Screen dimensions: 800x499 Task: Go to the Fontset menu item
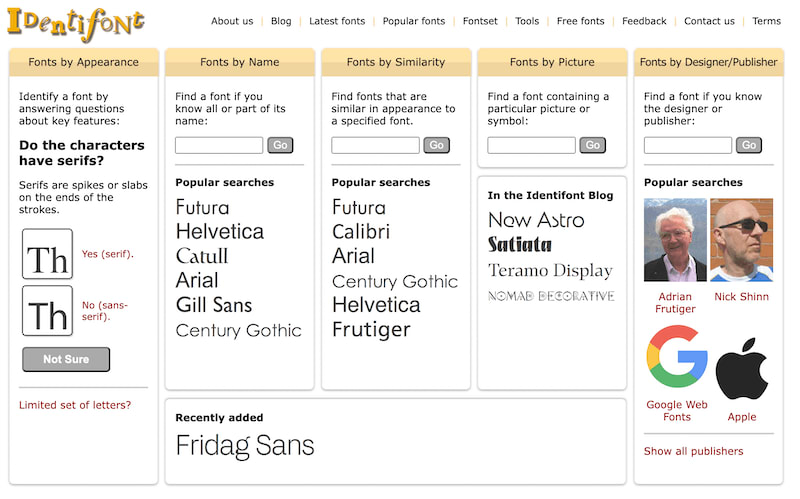[480, 21]
